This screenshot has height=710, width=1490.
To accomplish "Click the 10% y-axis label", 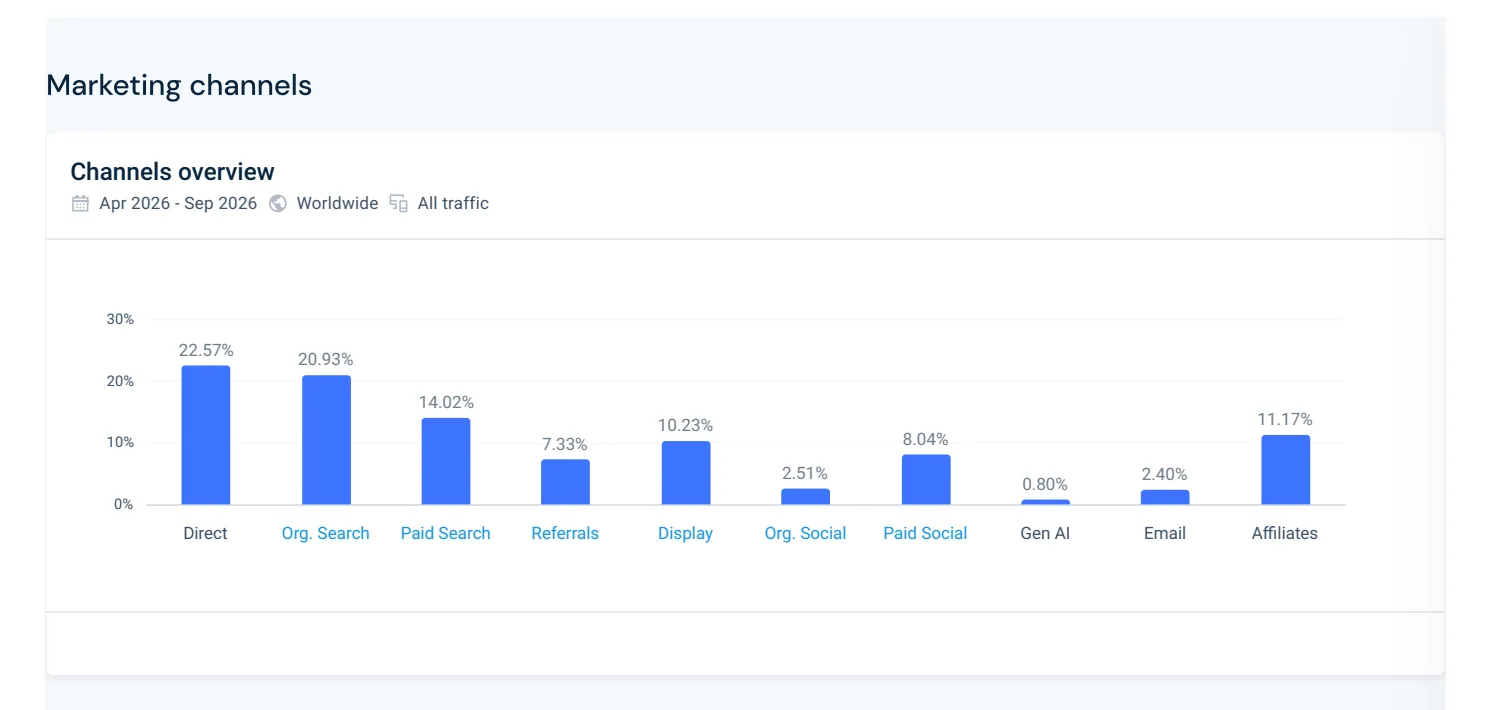I will point(120,442).
